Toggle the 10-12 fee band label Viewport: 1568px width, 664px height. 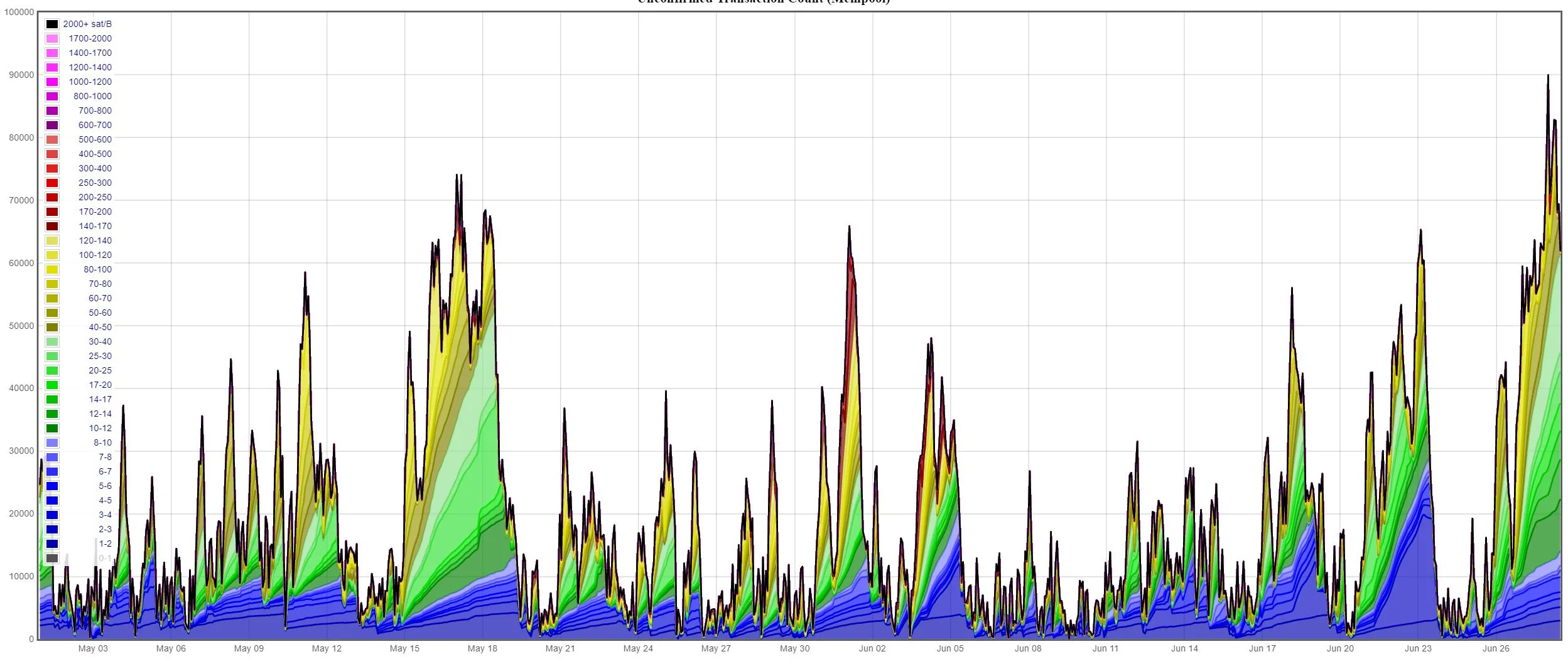[x=100, y=428]
